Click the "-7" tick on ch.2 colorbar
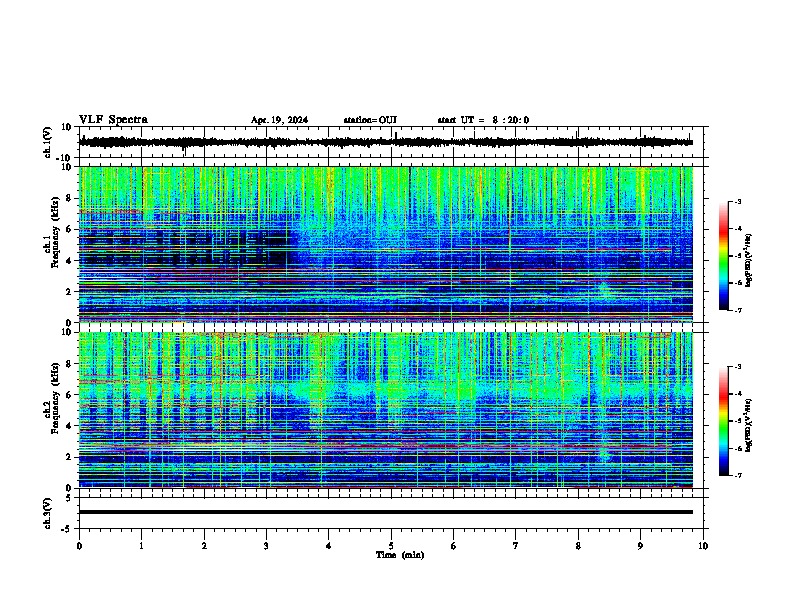This screenshot has width=792, height=612. [x=738, y=475]
